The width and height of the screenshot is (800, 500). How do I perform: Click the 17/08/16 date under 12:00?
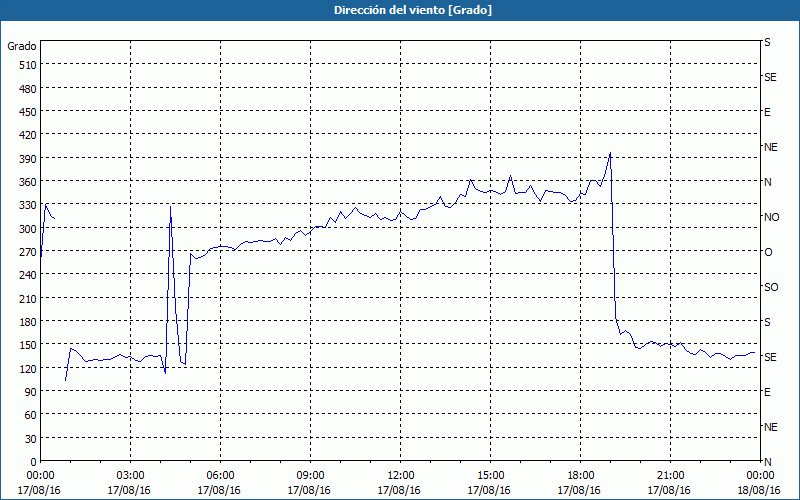(x=399, y=490)
